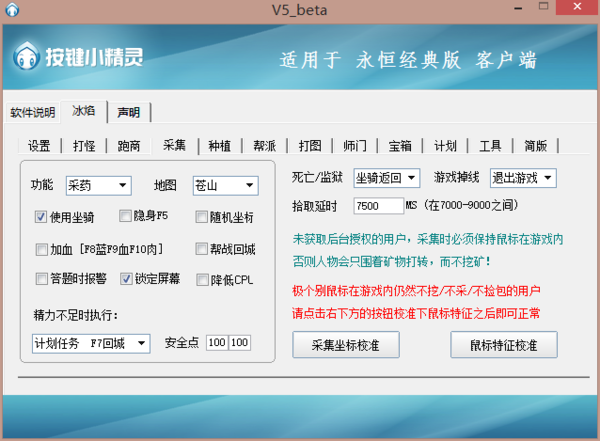The image size is (600, 441).
Task: Go to the 跑商 sub-tab
Action: (129, 146)
